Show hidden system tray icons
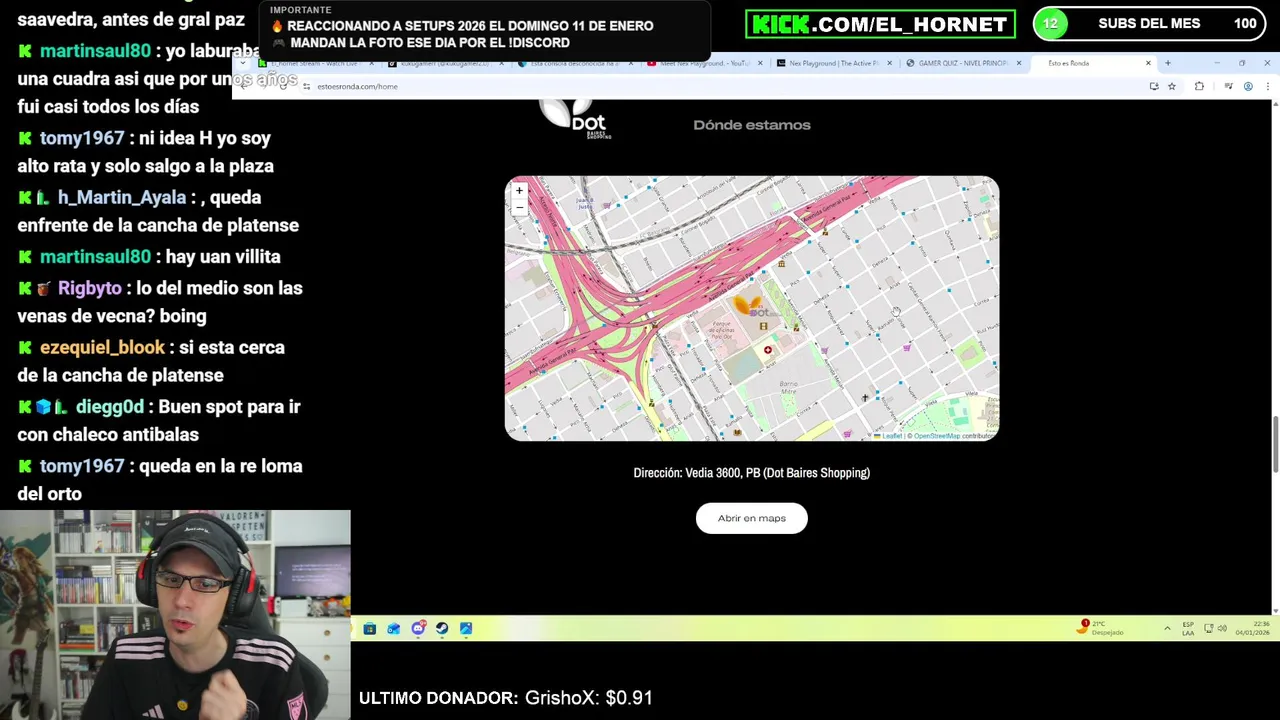The image size is (1280, 720). coord(1167,628)
